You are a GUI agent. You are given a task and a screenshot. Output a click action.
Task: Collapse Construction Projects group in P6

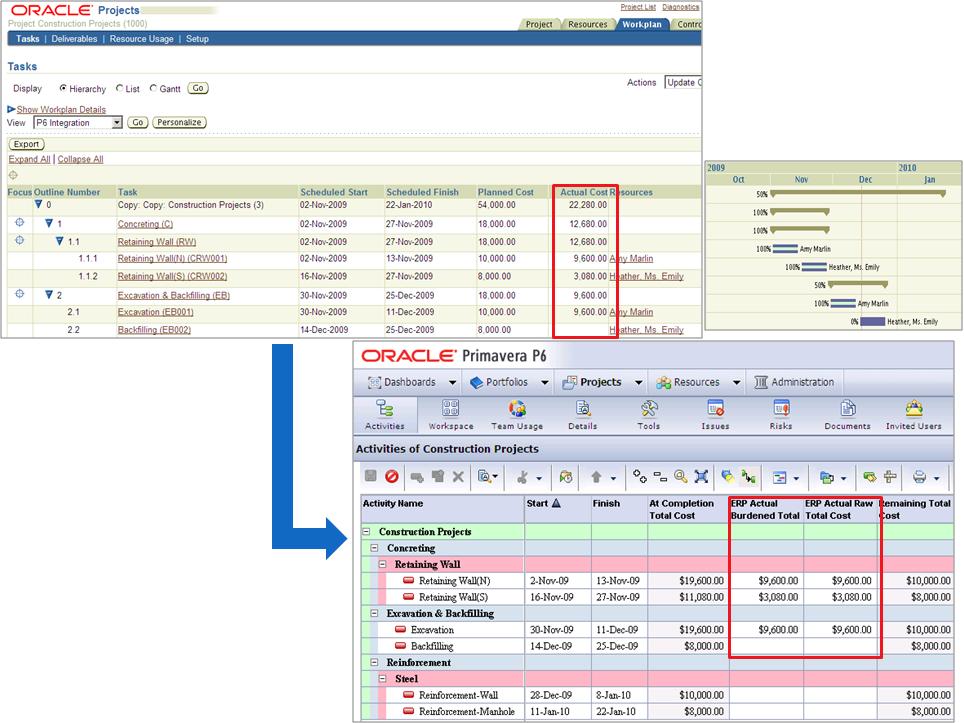pos(366,531)
